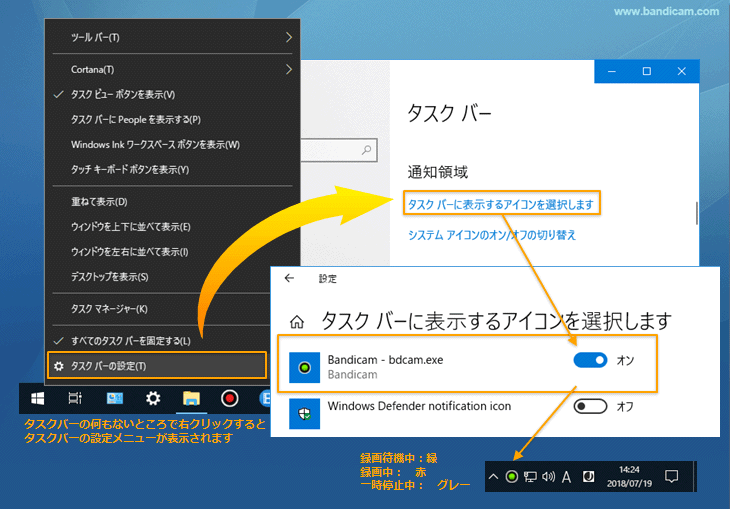The width and height of the screenshot is (730, 509).
Task: Click Windows Defender notification icon label
Action: [419, 406]
